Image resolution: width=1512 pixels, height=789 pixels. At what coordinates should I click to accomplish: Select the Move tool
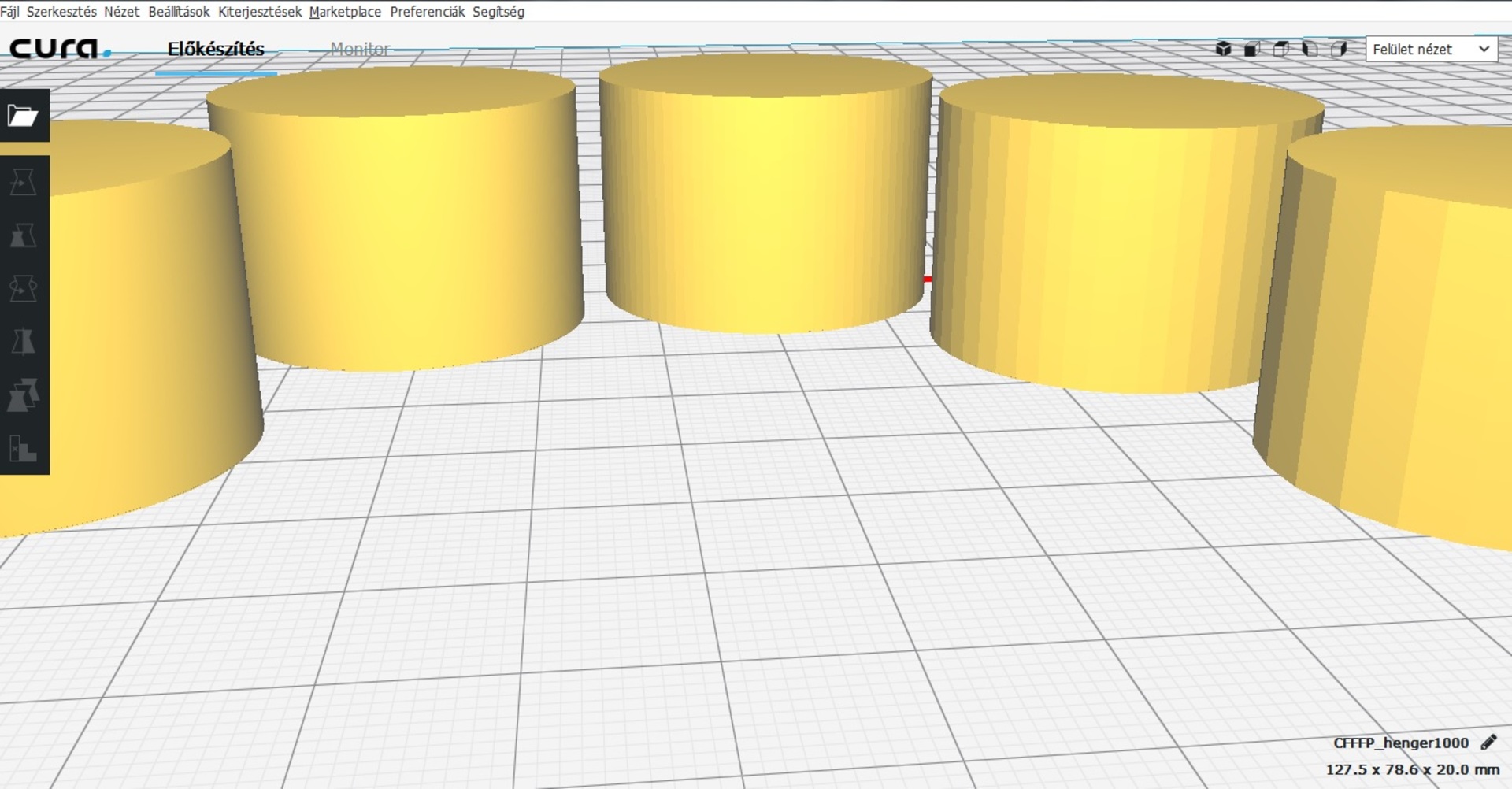pyautogui.click(x=23, y=183)
